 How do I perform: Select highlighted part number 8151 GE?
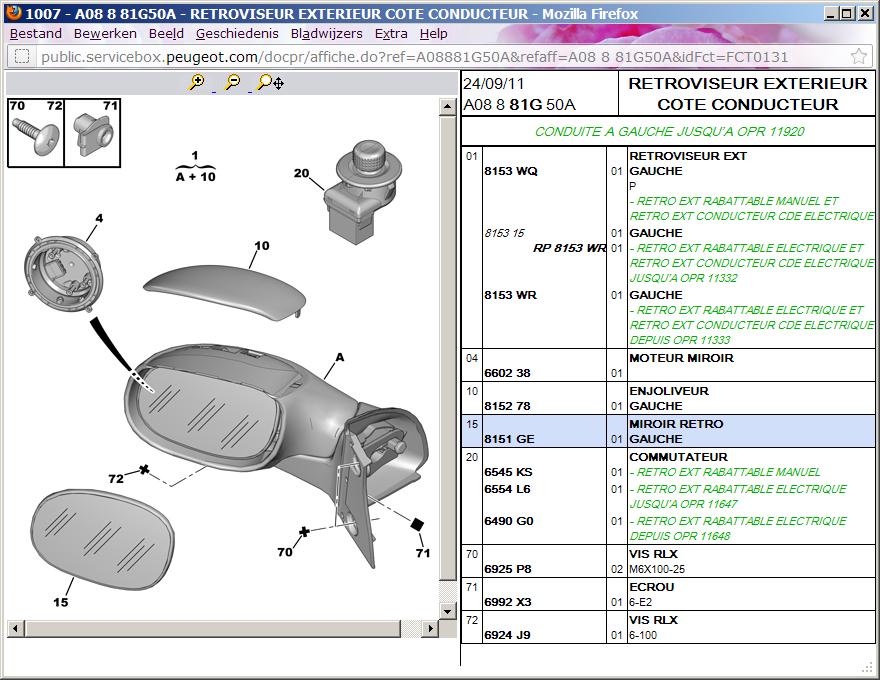click(x=509, y=439)
